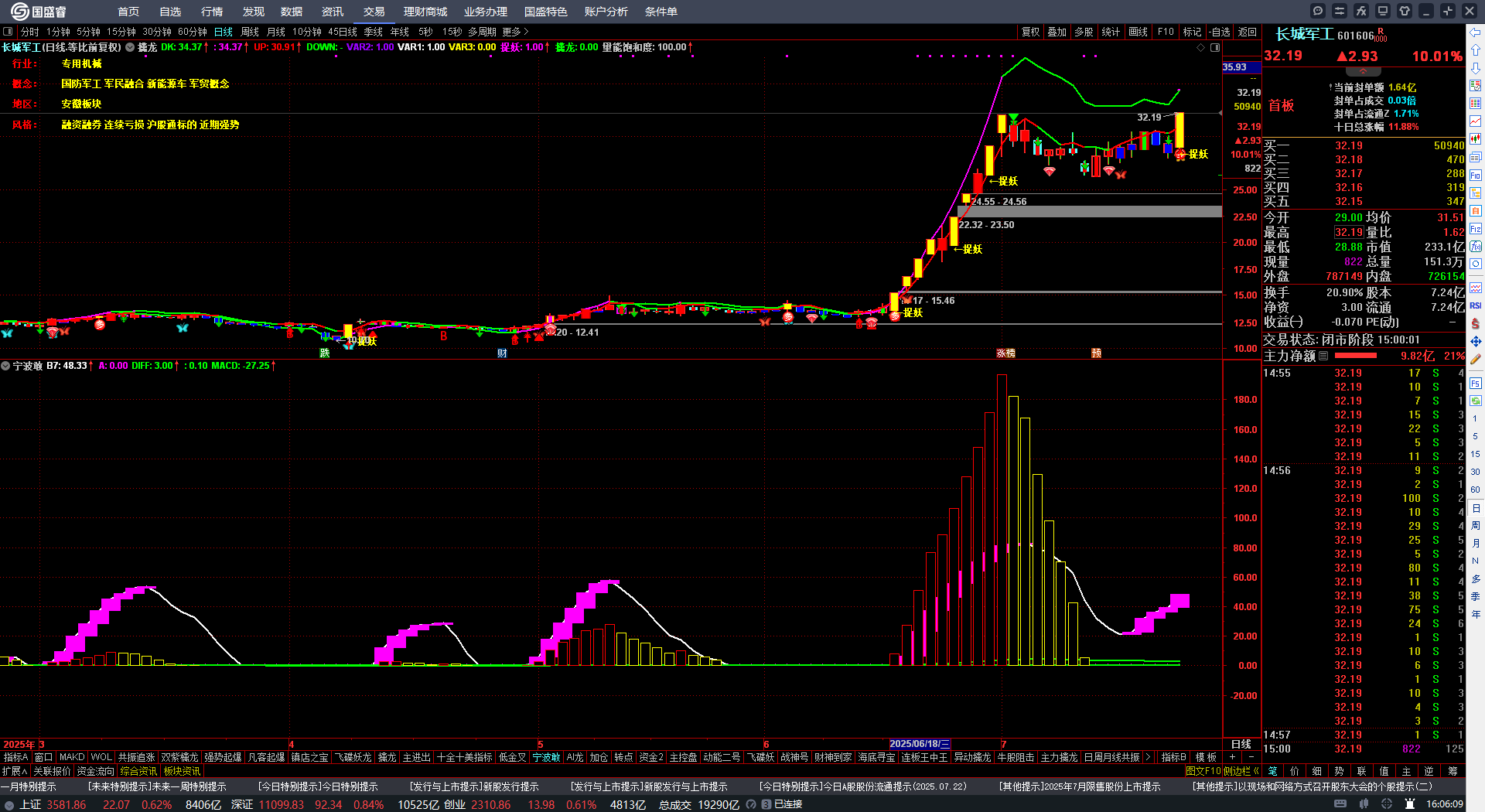1485x812 pixels.
Task: Toggle the 图文F10 view
Action: (x=1203, y=771)
